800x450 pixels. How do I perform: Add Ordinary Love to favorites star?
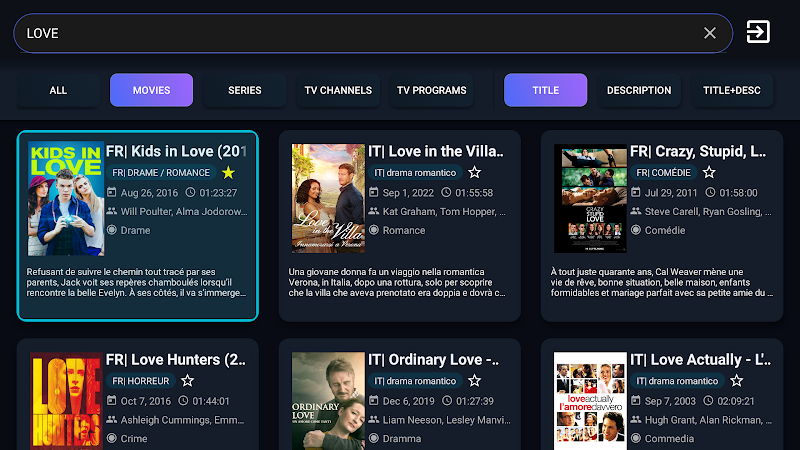[x=474, y=381]
